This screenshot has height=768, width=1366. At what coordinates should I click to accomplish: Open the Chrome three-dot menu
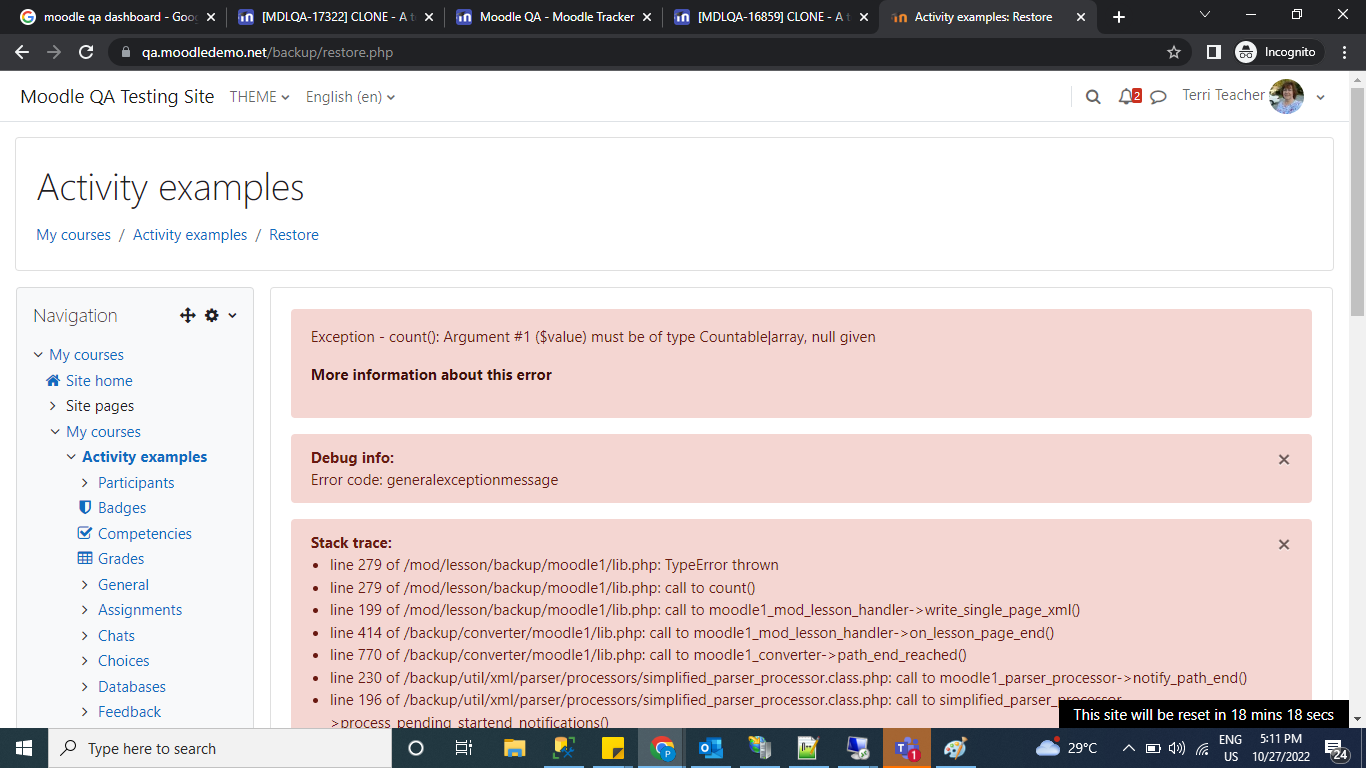click(x=1345, y=52)
